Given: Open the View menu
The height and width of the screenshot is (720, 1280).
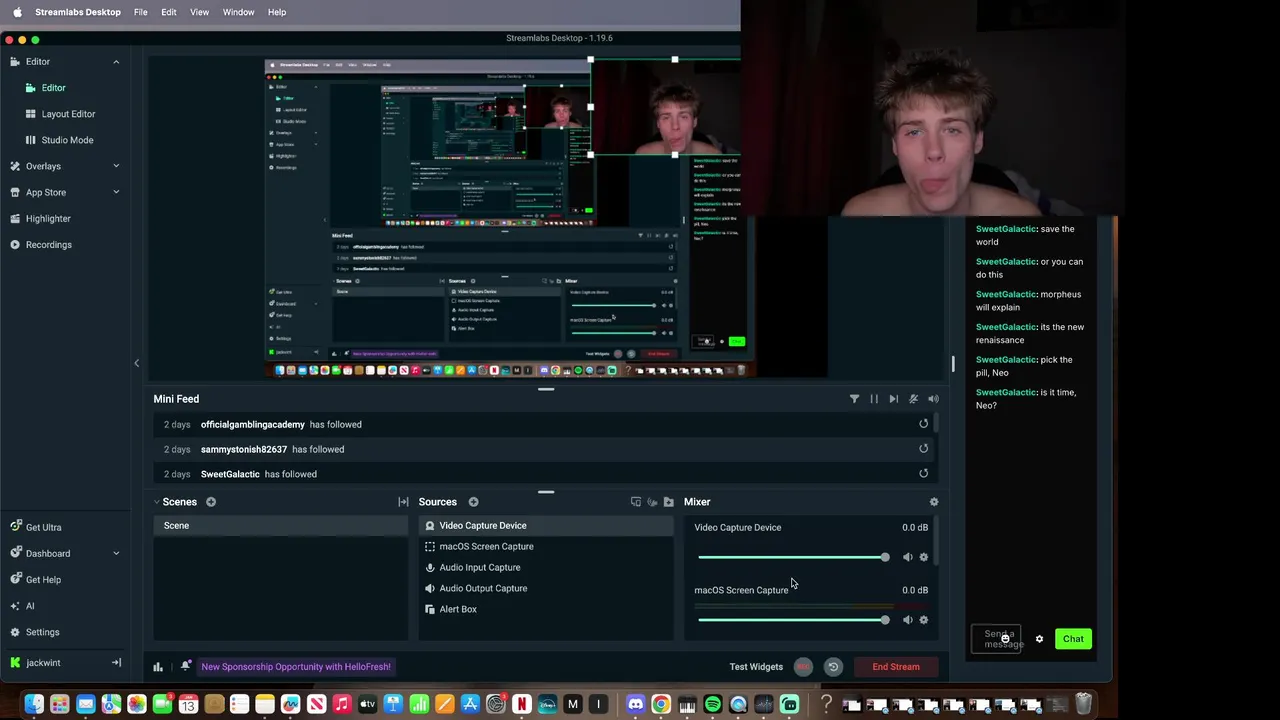Looking at the screenshot, I should tap(199, 12).
